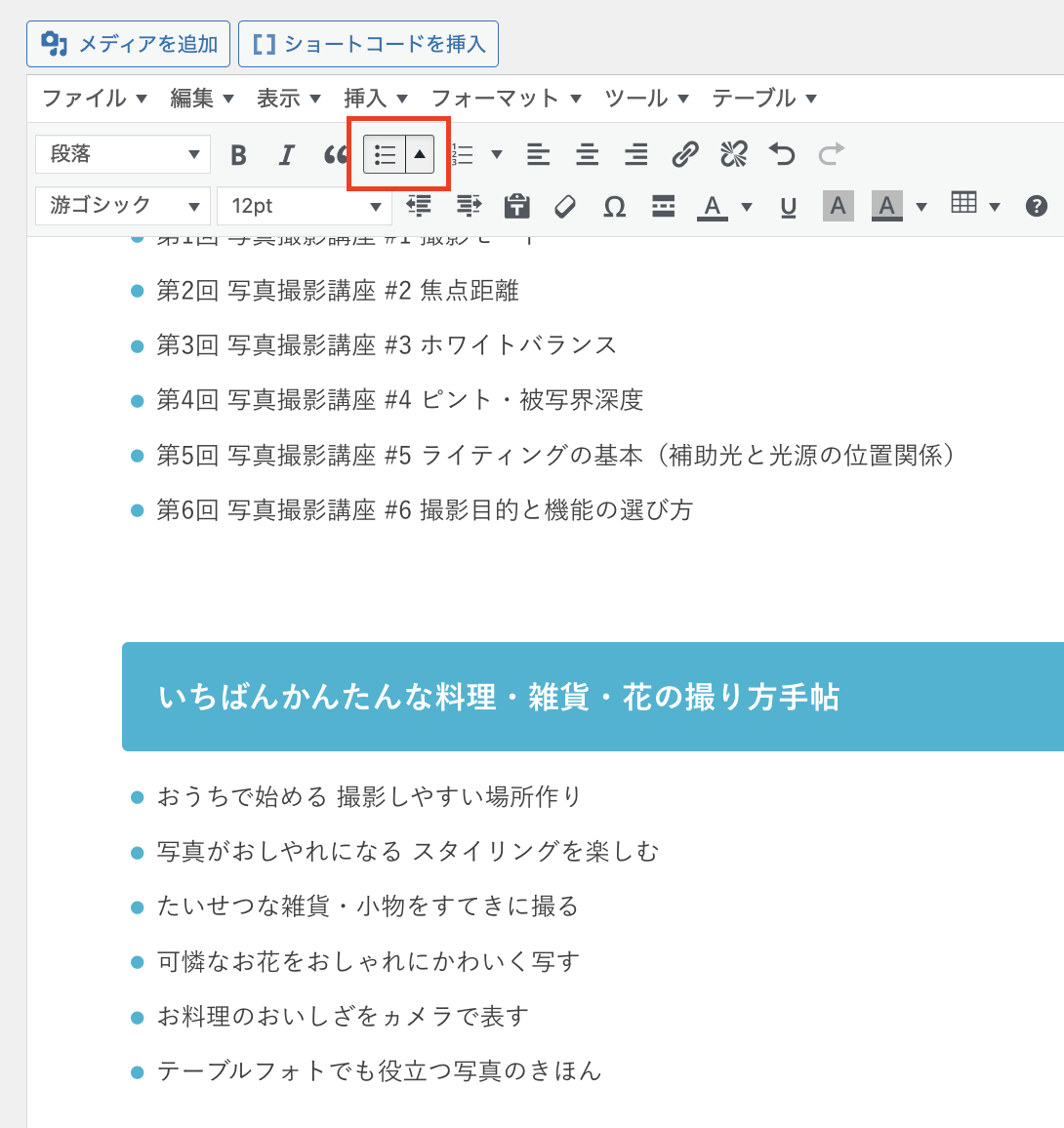Viewport: 1064px width, 1128px height.
Task: Open the 游ゴシック font family dropdown
Action: [123, 206]
